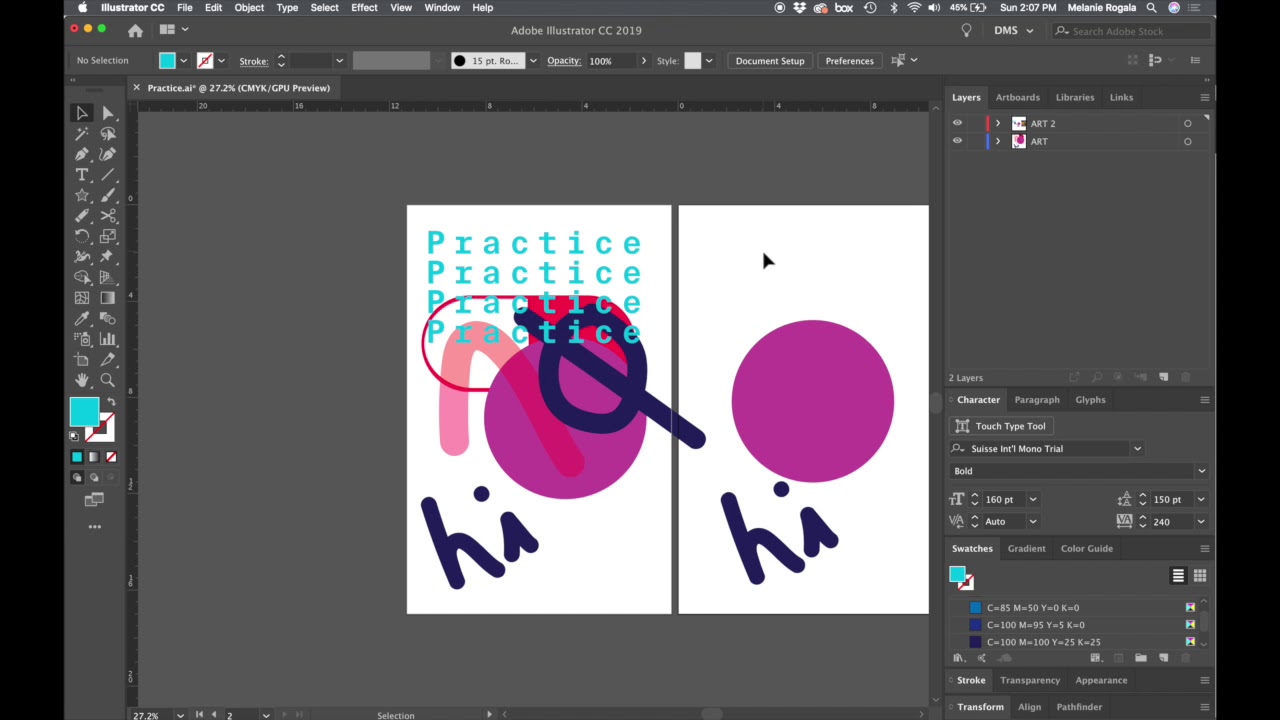Open the Object menu

249,8
